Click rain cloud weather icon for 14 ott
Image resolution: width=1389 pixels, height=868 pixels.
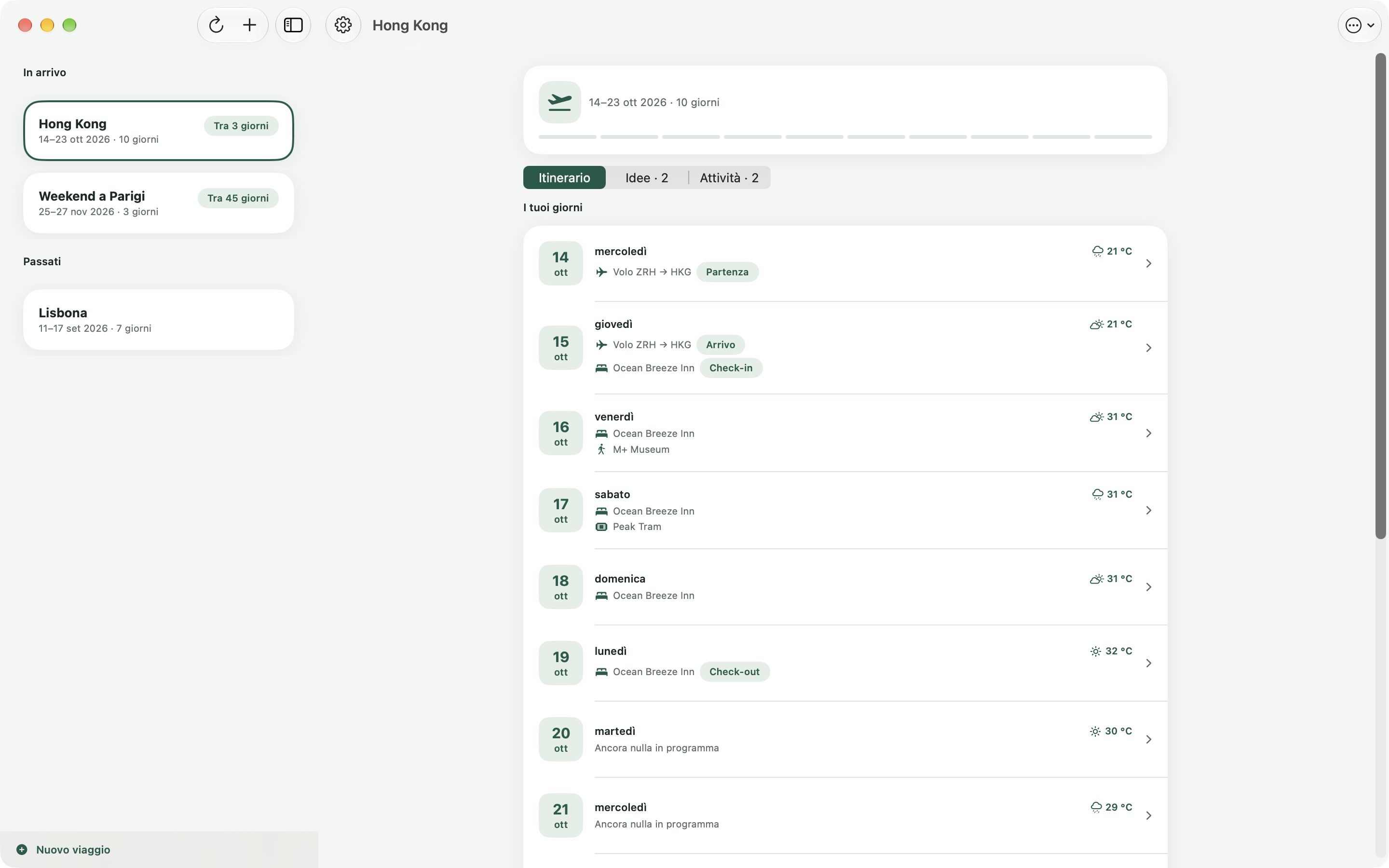pyautogui.click(x=1097, y=251)
